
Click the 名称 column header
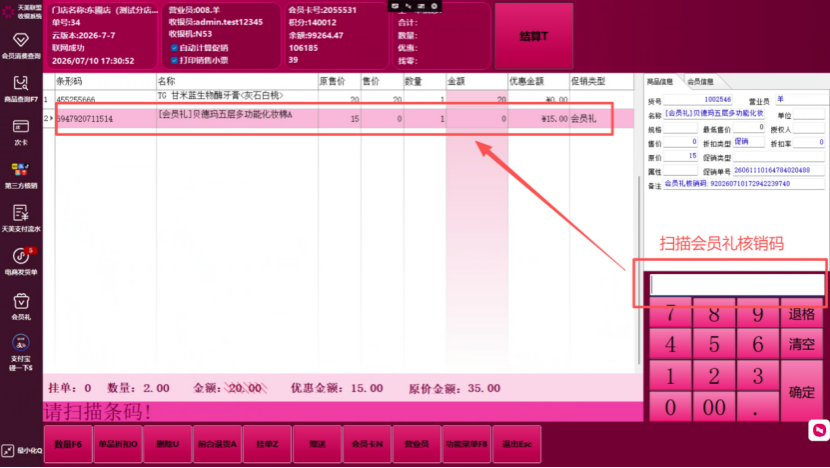[237, 82]
